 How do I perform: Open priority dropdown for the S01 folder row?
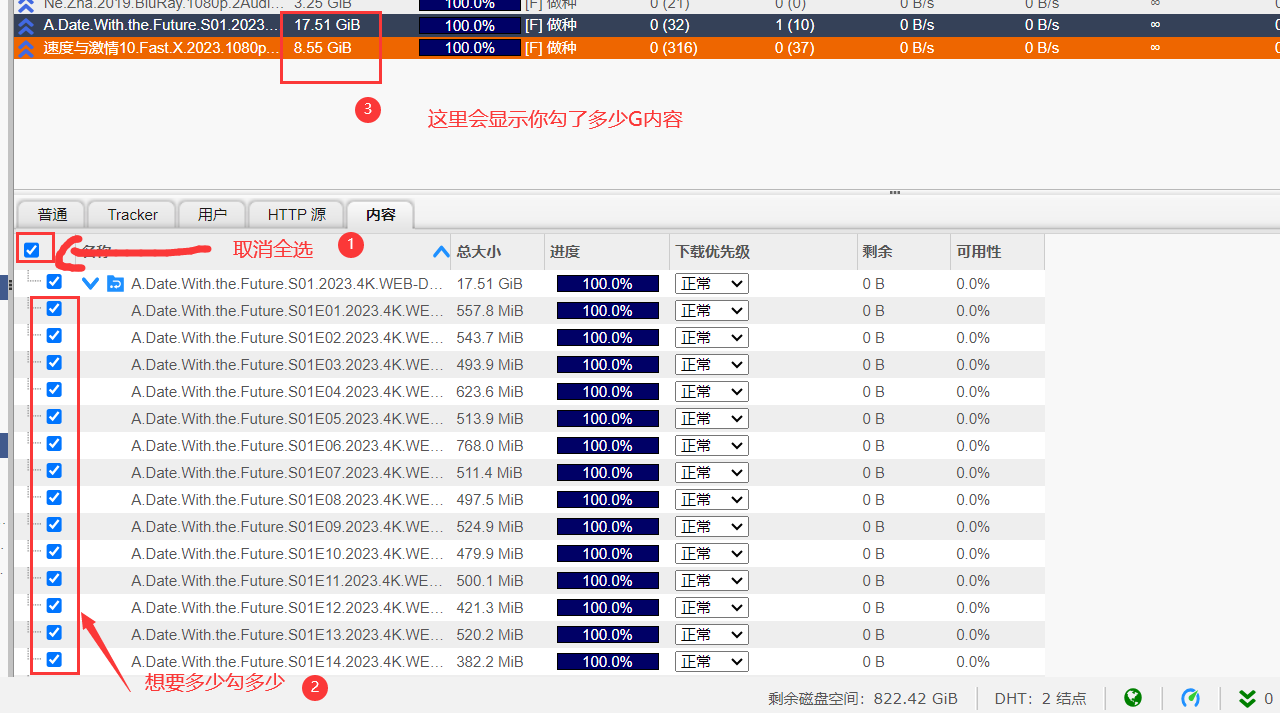pos(712,284)
